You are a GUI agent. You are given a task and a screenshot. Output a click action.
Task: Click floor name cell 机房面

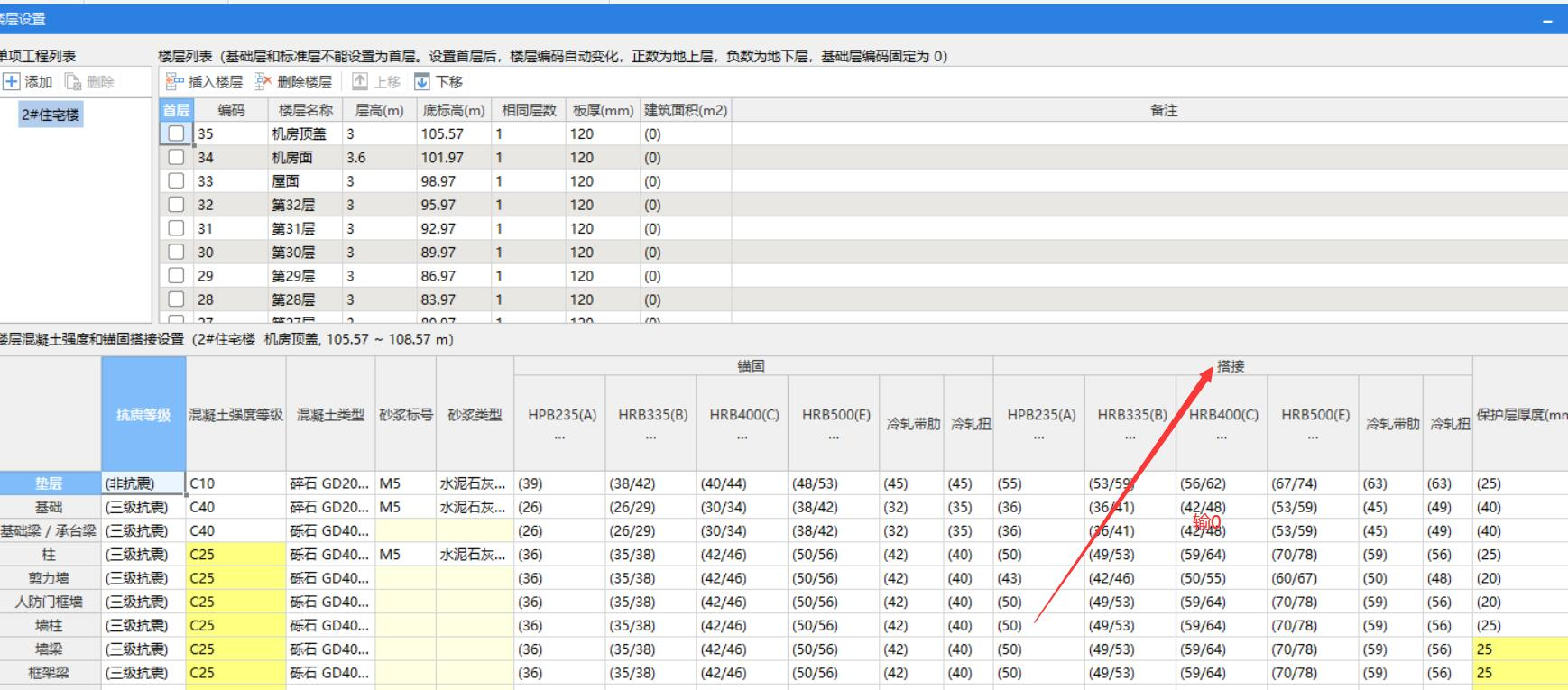point(306,157)
